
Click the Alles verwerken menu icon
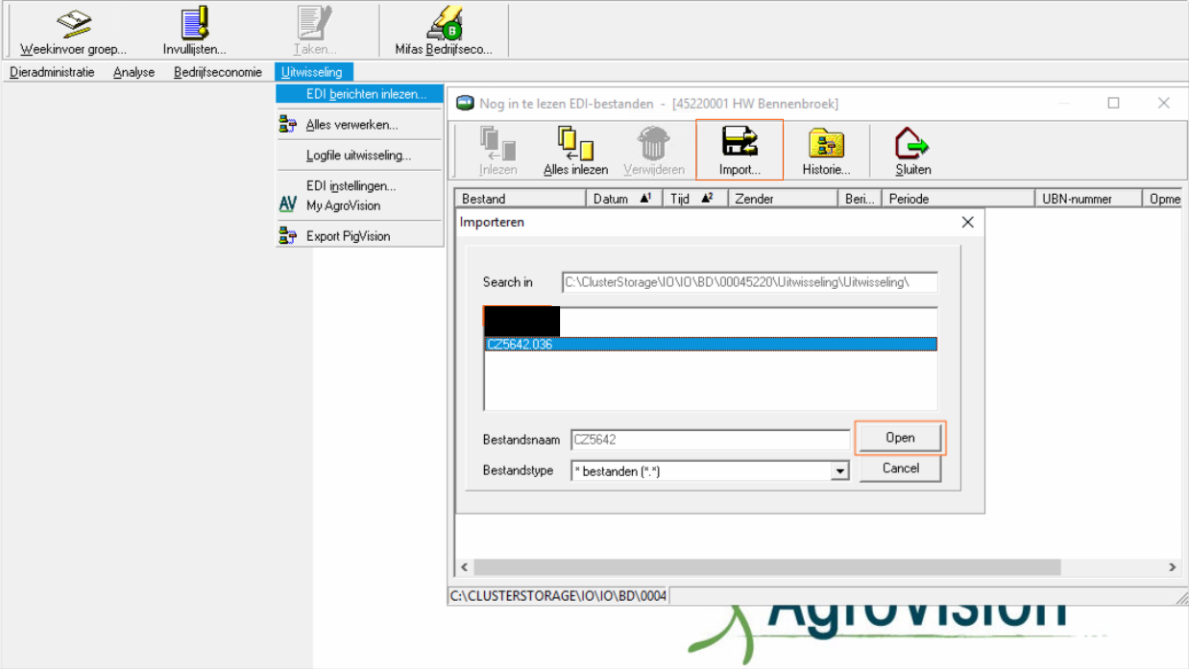click(x=287, y=124)
